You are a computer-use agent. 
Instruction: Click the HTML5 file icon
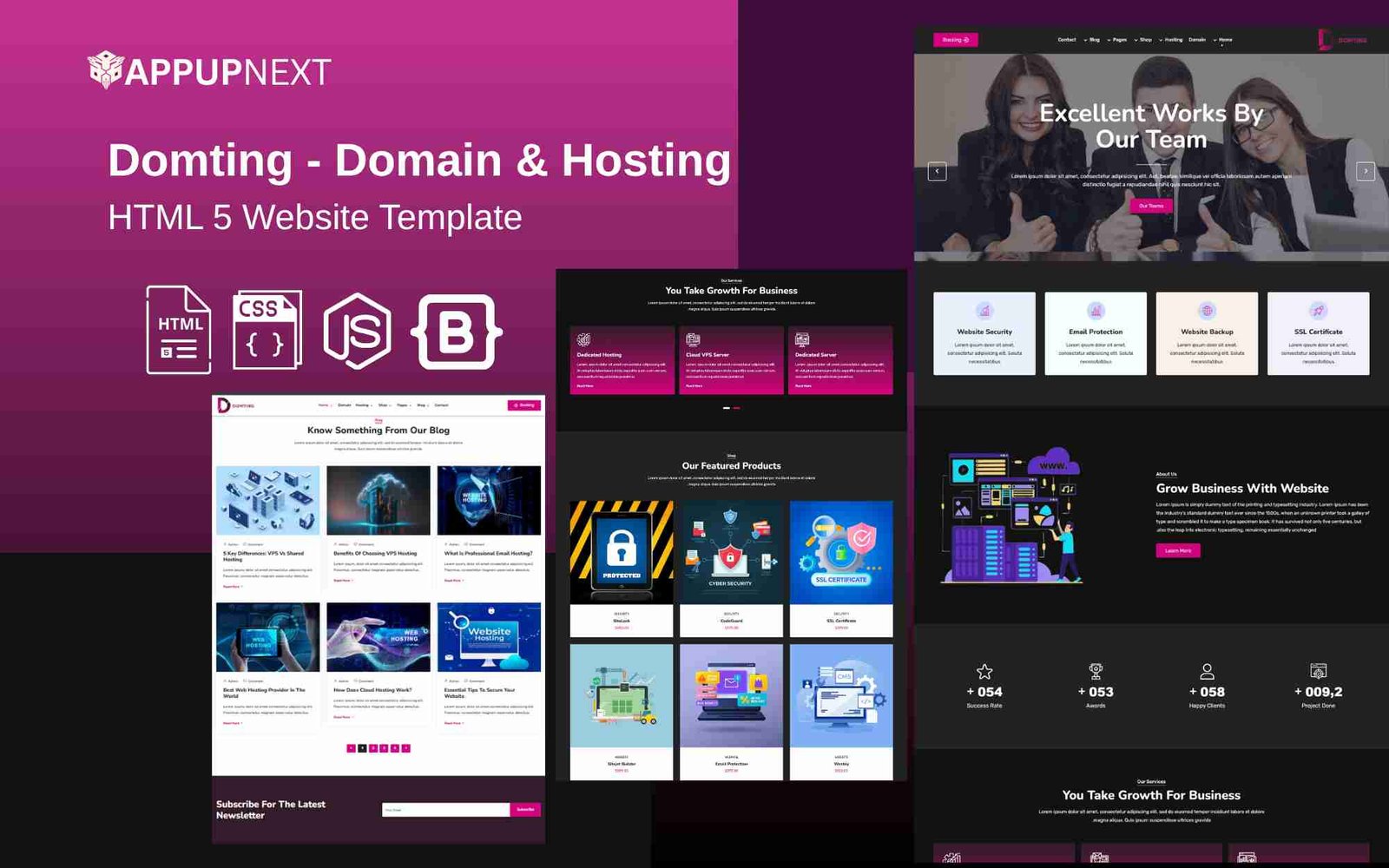coord(179,330)
